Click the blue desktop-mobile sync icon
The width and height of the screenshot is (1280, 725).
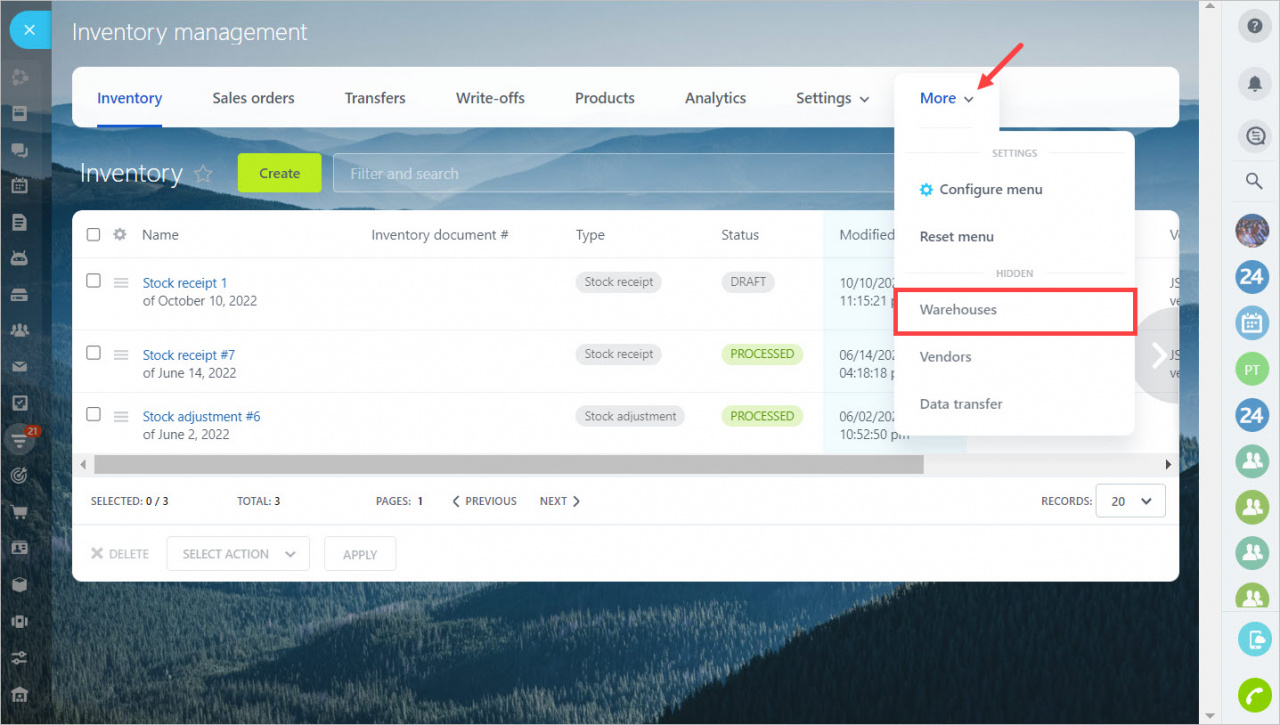click(x=1254, y=639)
